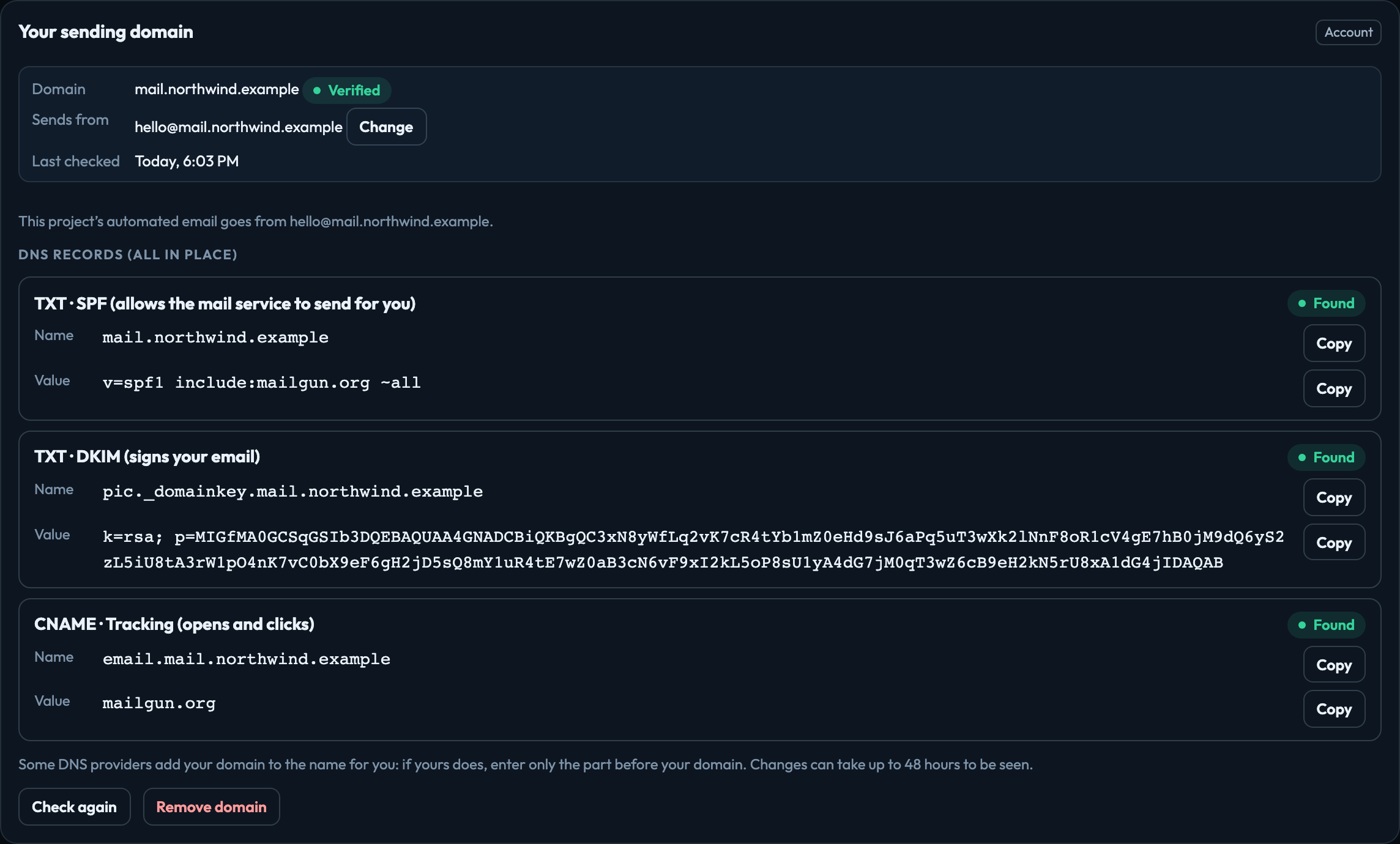Screen dimensions: 1400x844
Task: Click the DNS RECORDS (ALL IN PLACE) heading
Action: pos(128,254)
